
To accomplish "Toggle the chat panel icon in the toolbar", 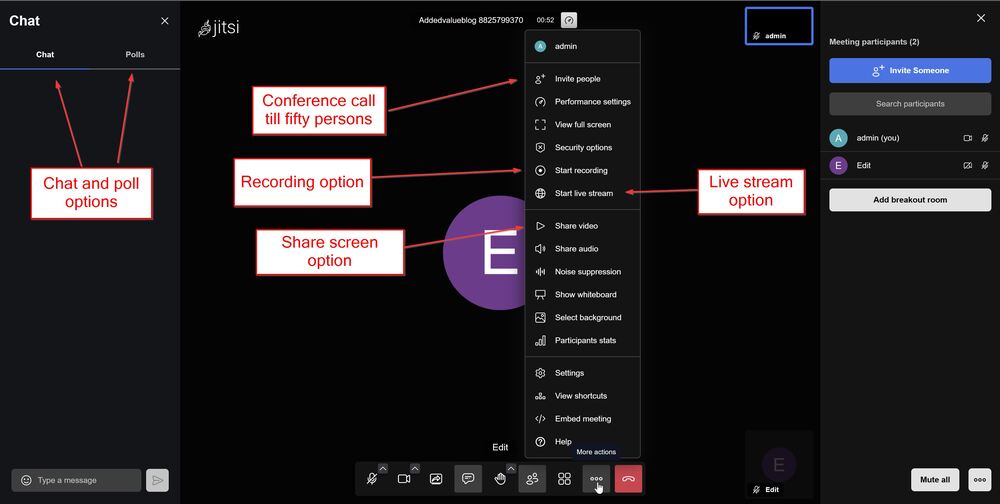I will pyautogui.click(x=468, y=479).
